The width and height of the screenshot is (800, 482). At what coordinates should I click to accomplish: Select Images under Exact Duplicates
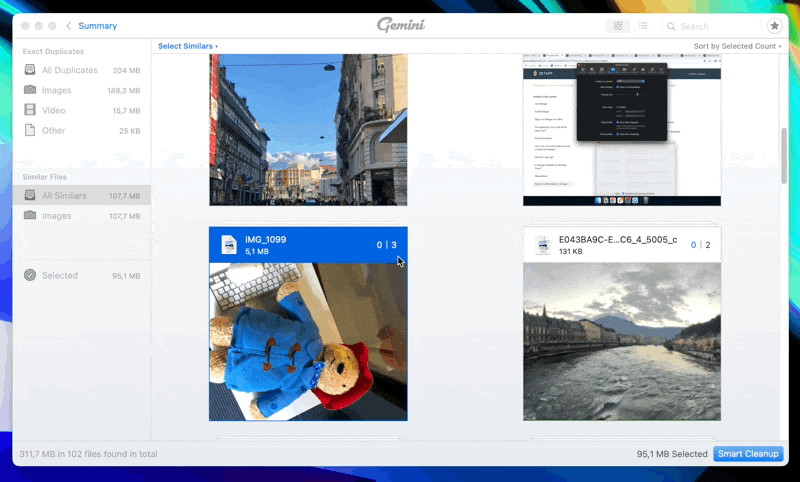click(82, 90)
